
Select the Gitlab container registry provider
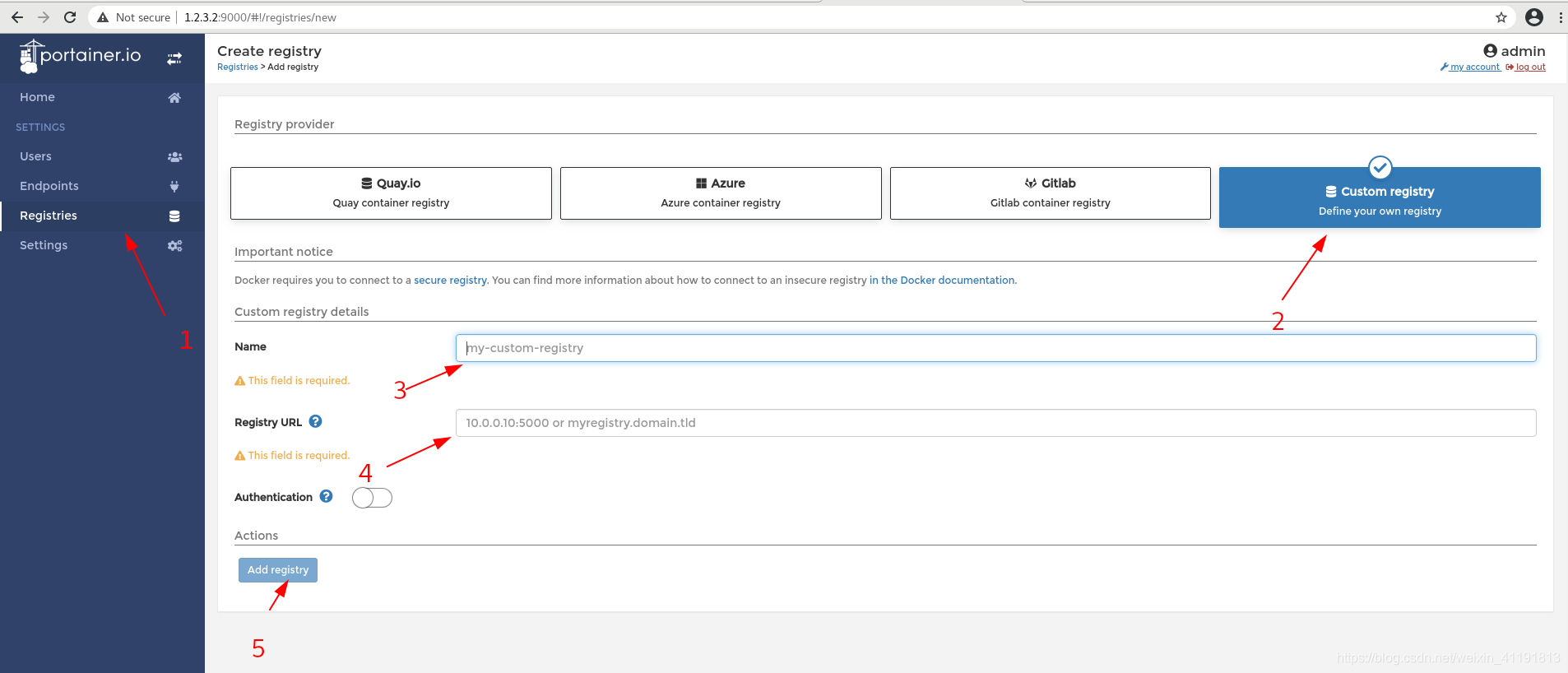click(x=1051, y=193)
